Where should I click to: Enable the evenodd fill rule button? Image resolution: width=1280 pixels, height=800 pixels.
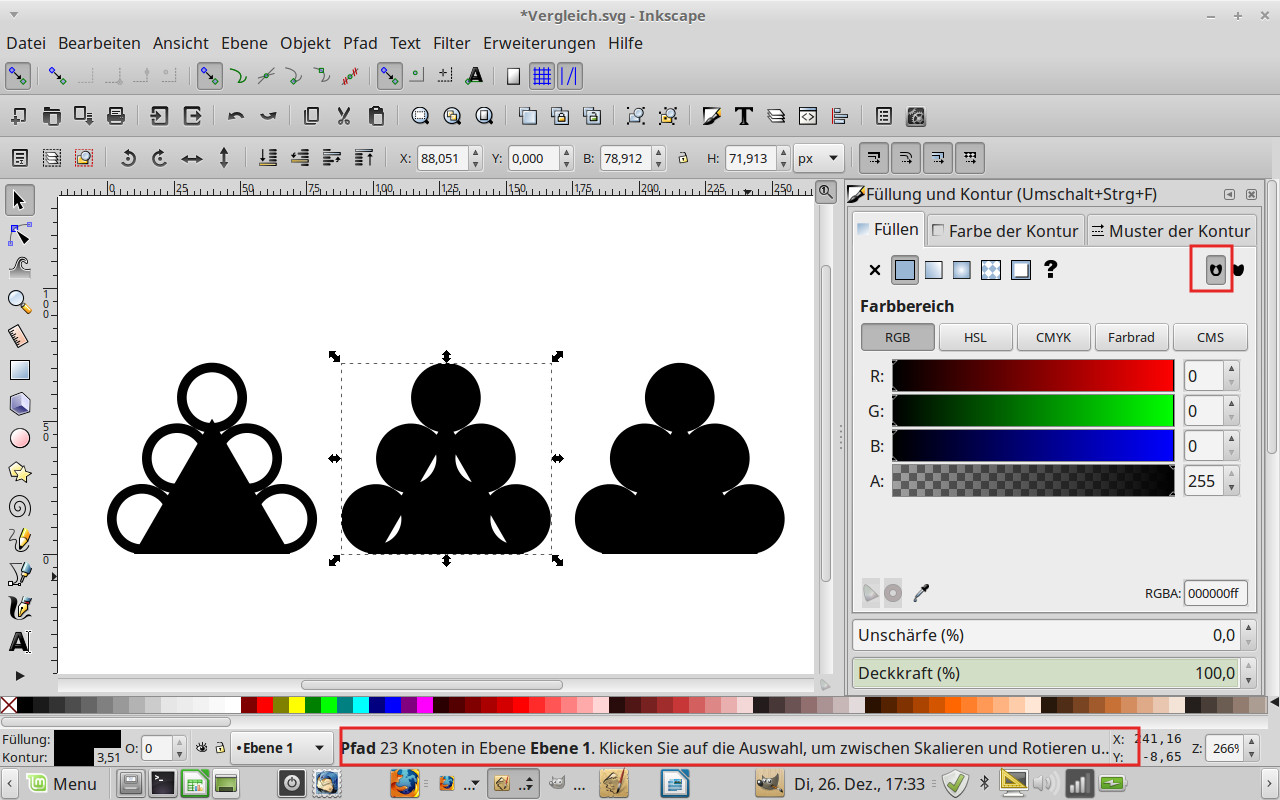click(1216, 269)
